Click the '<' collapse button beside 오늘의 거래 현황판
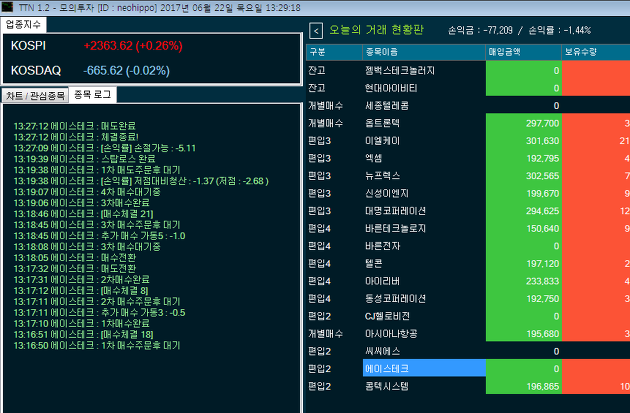 316,31
